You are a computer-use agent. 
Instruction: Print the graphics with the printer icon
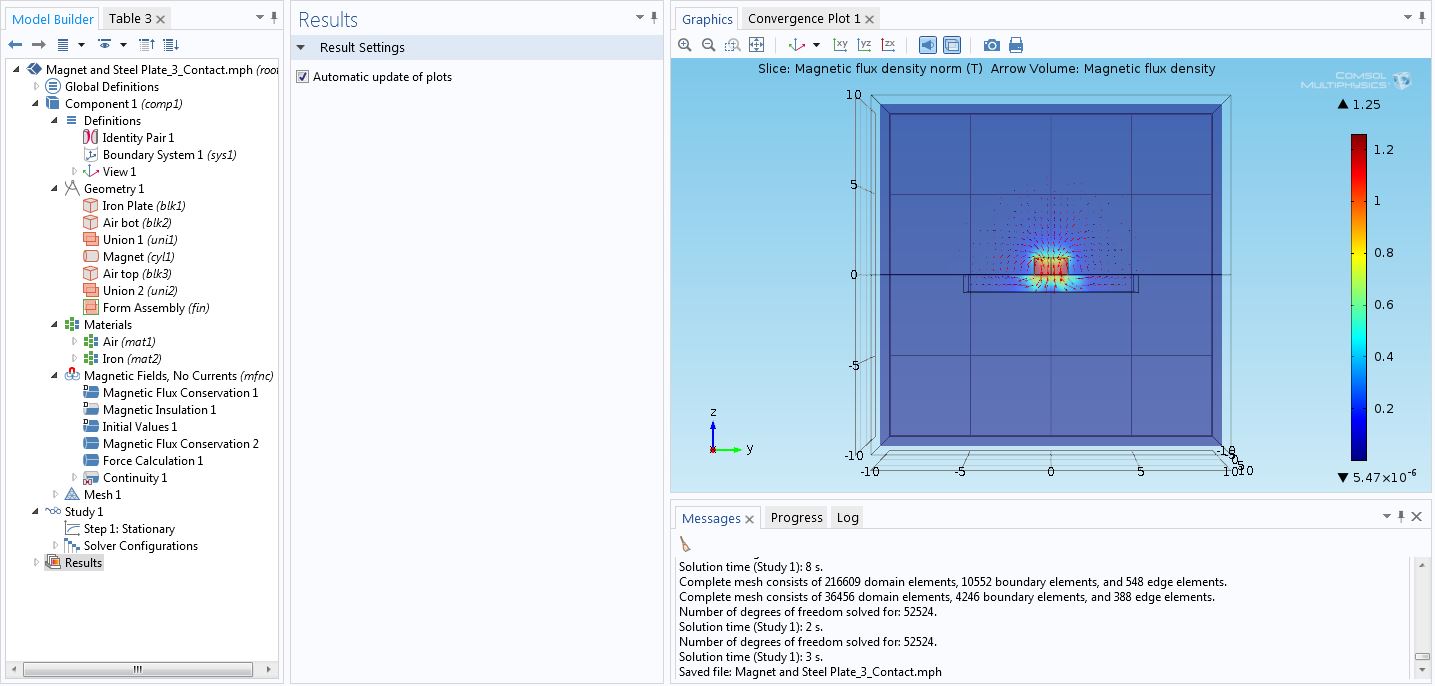pyautogui.click(x=1016, y=45)
